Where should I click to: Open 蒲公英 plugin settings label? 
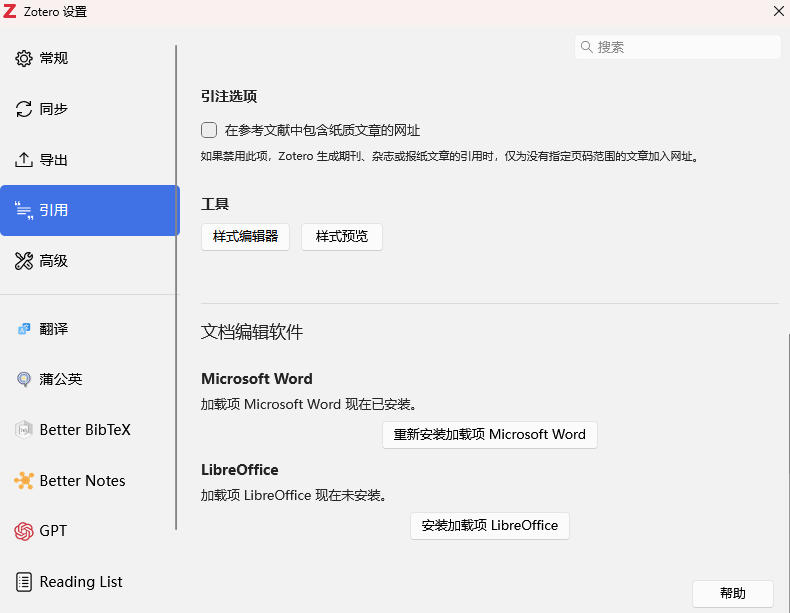point(60,379)
